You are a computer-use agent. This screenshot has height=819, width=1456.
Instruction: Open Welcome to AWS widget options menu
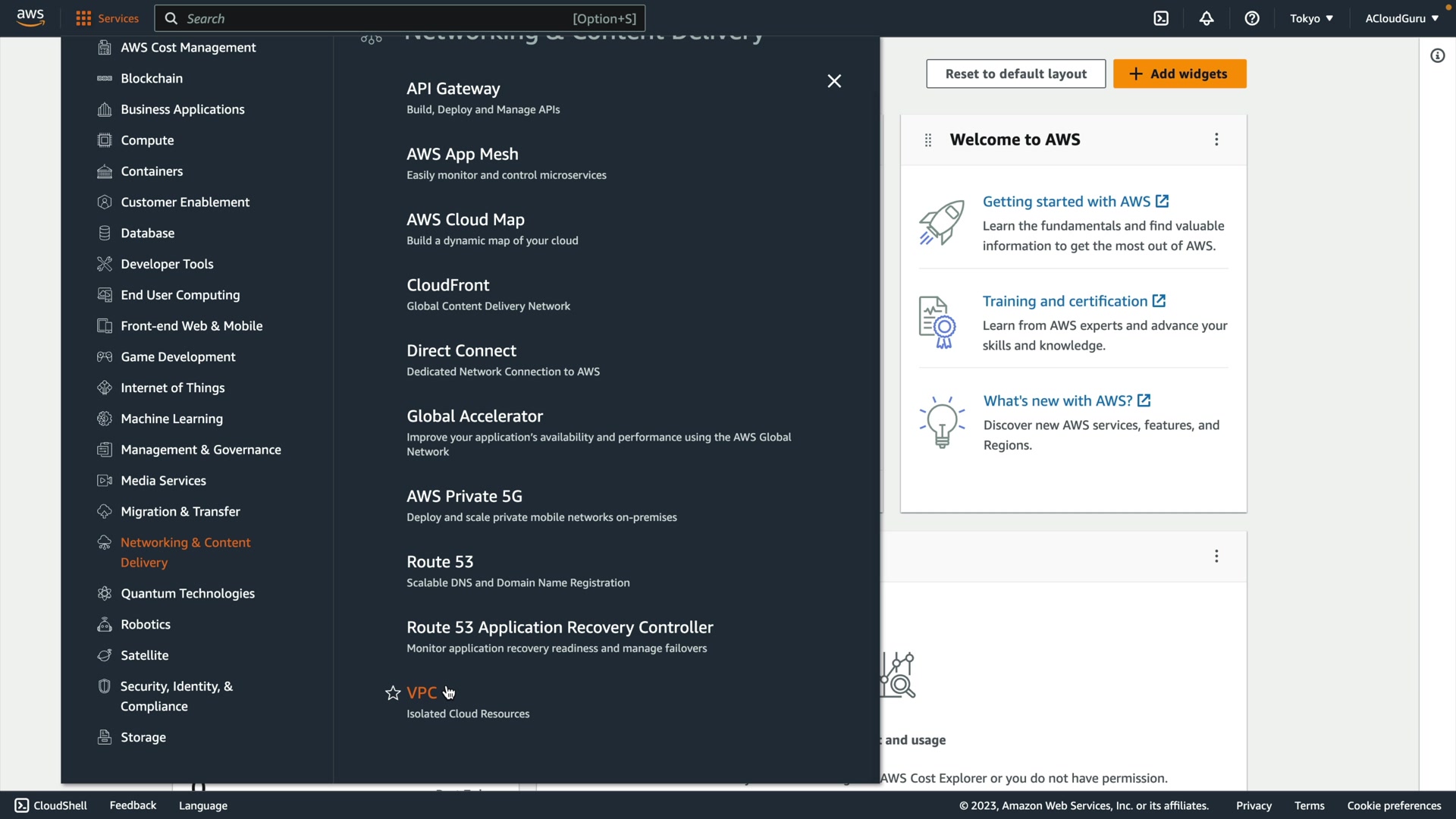(x=1216, y=140)
